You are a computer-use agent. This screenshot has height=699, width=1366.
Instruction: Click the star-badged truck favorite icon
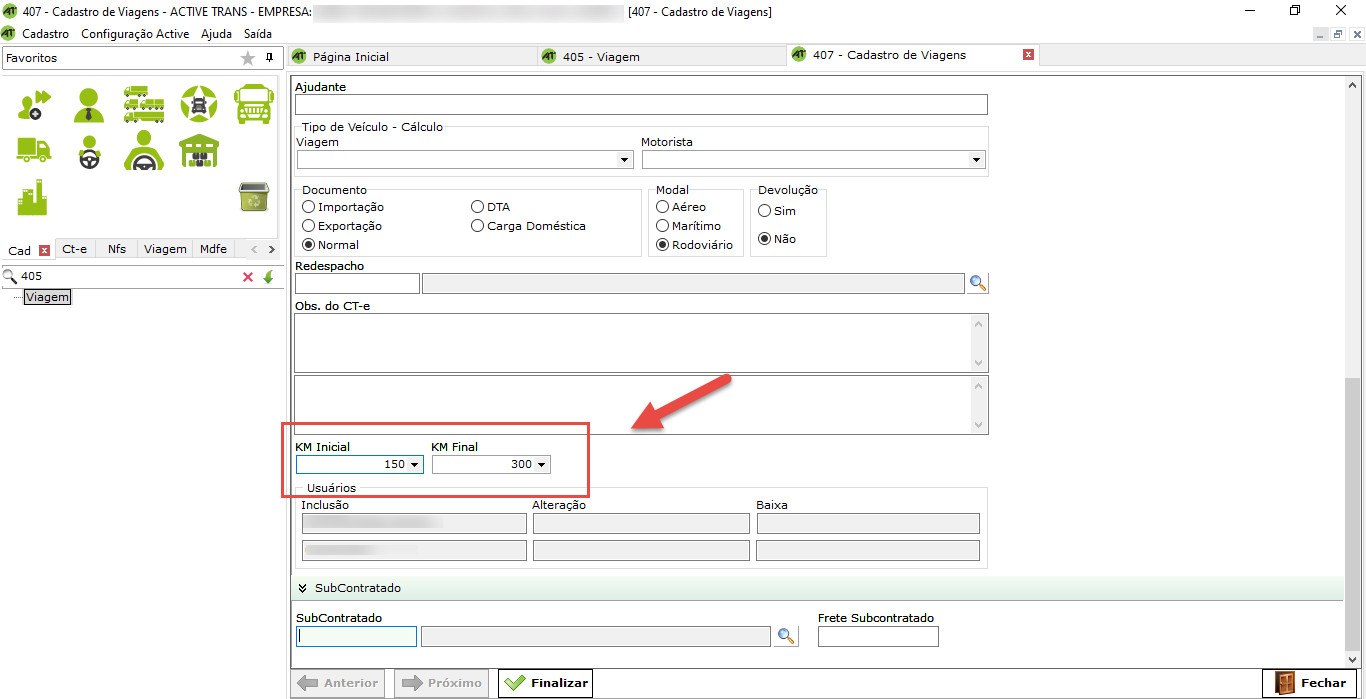(x=198, y=103)
